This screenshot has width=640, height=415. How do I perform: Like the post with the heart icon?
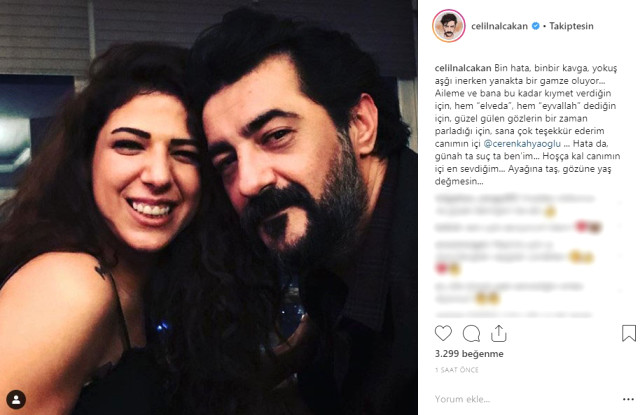tap(443, 333)
